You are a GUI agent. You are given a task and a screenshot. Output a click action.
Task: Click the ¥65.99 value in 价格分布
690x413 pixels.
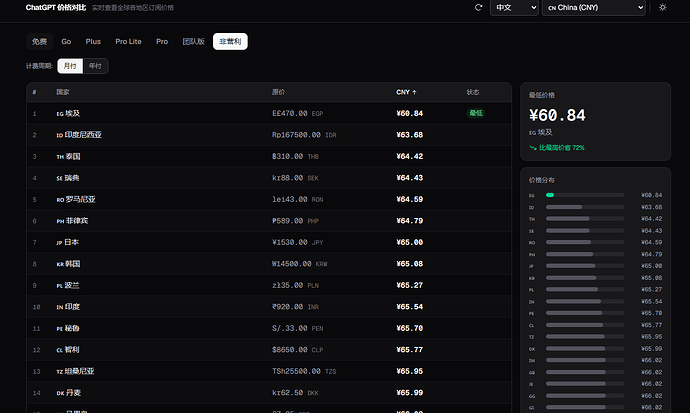pos(651,349)
